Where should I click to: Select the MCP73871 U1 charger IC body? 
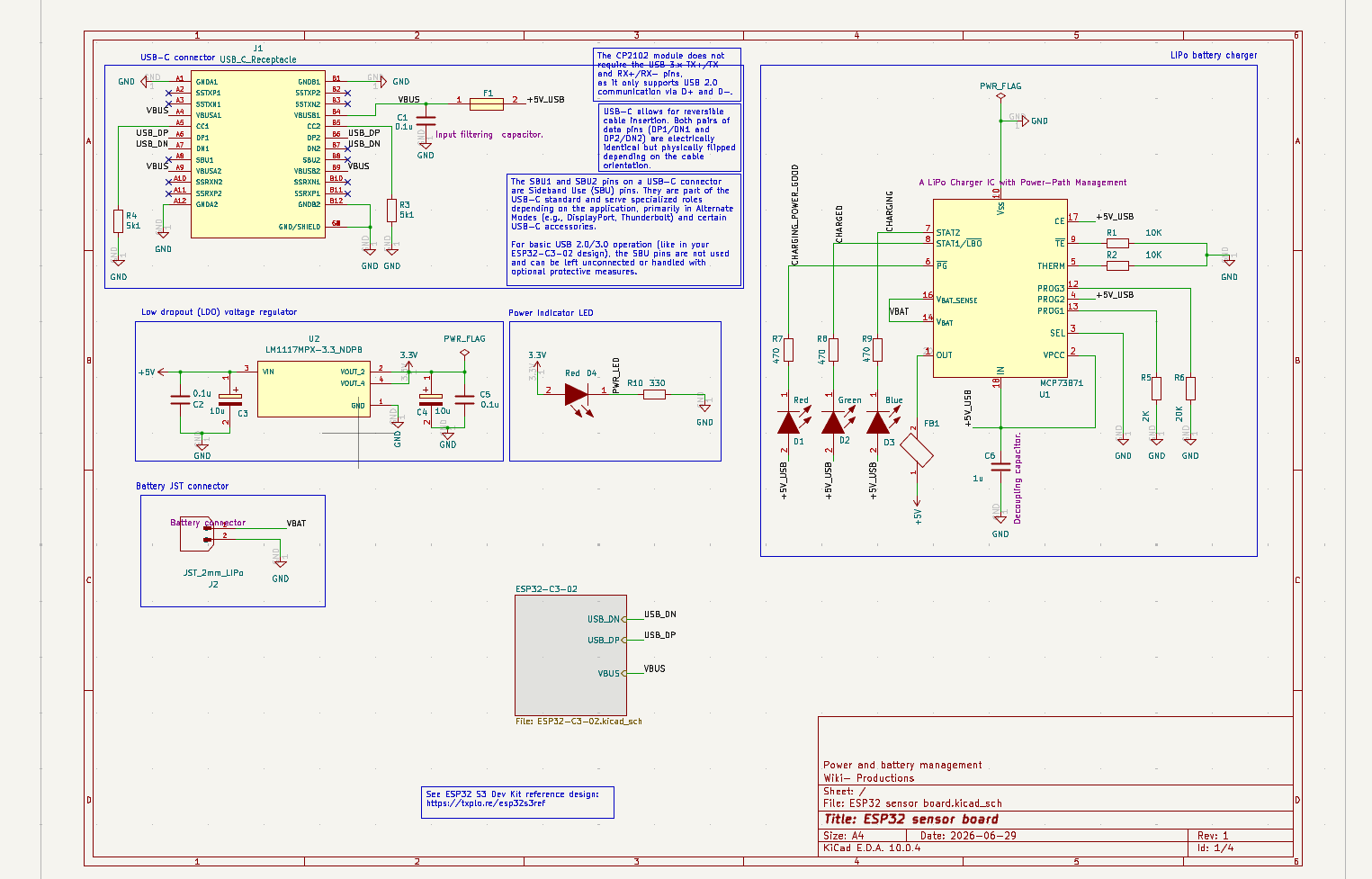[x=1000, y=288]
